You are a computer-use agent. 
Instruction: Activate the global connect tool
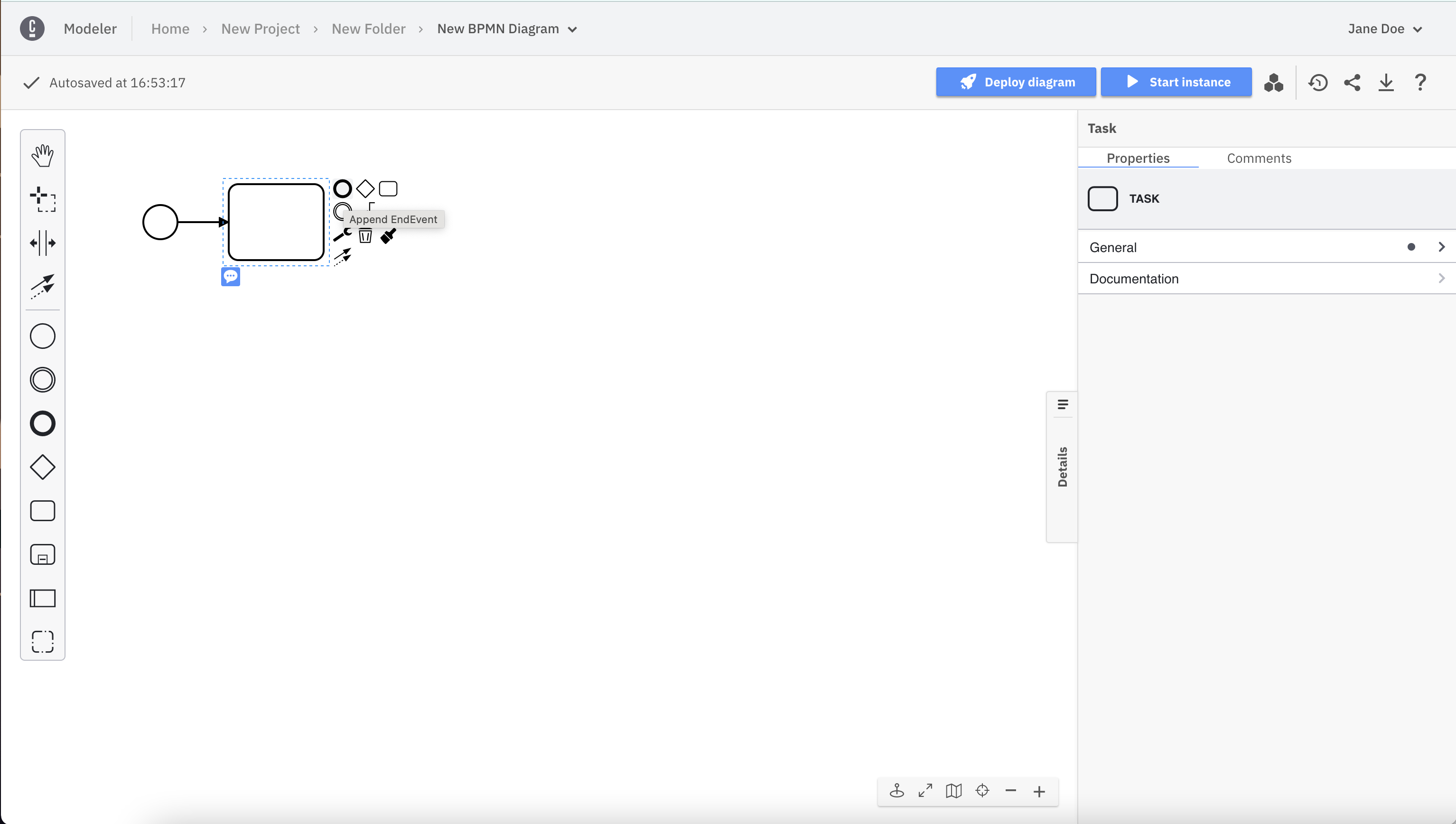42,286
